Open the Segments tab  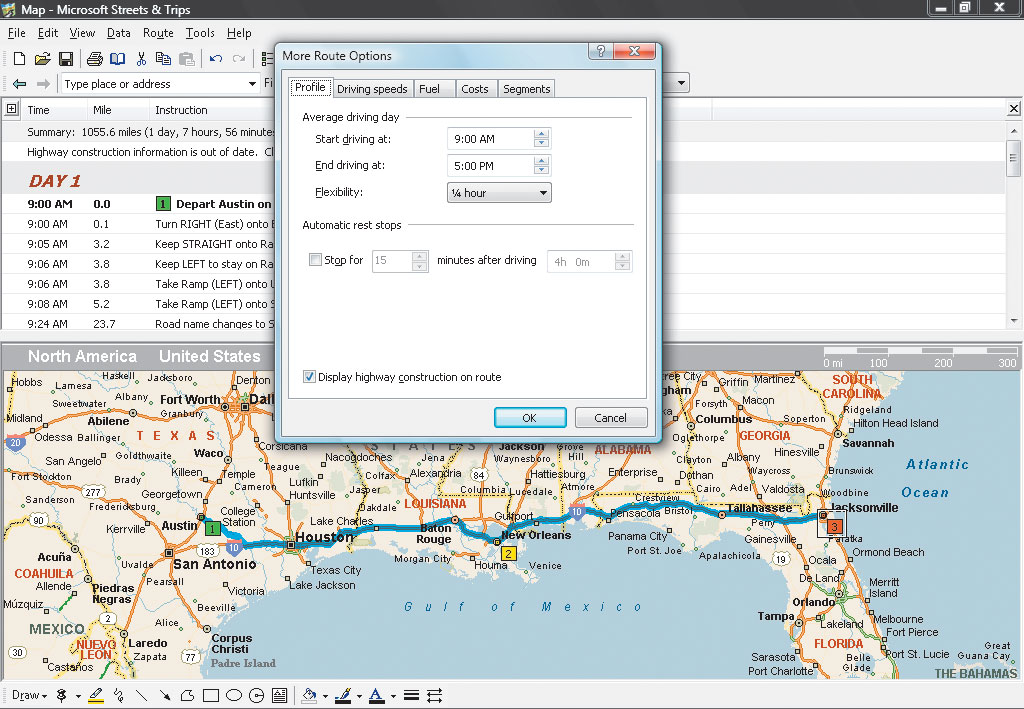[526, 89]
